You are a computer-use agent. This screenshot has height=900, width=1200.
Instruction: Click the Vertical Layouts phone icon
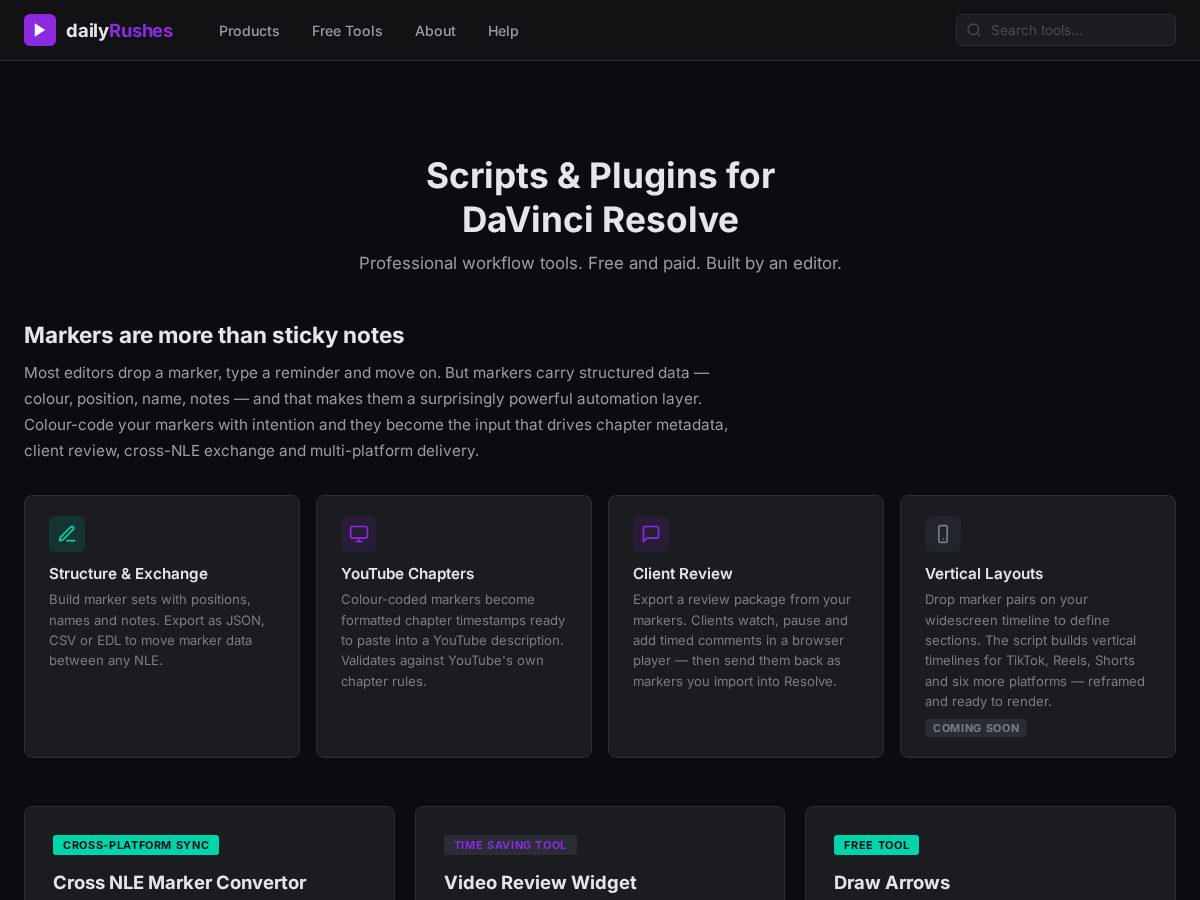[943, 534]
